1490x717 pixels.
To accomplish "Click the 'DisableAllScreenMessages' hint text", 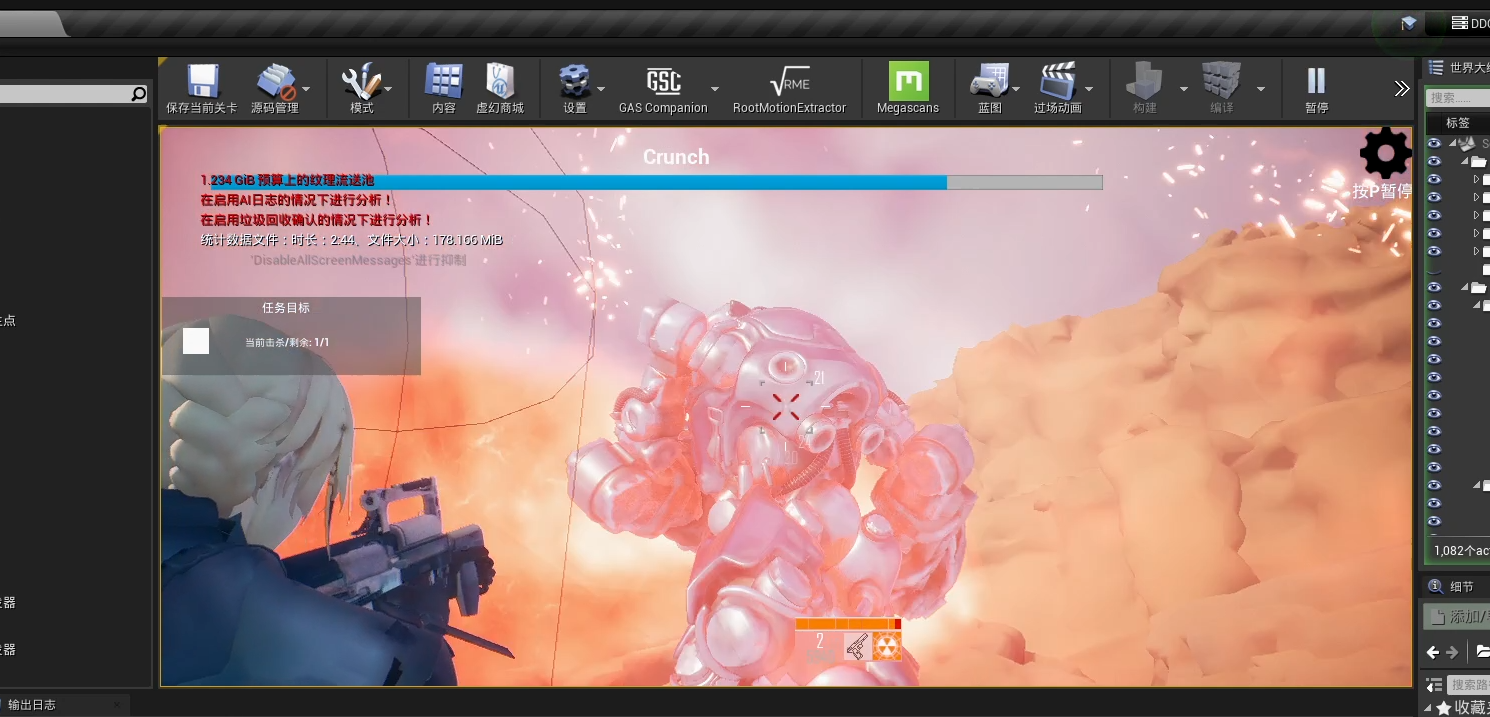I will 358,260.
